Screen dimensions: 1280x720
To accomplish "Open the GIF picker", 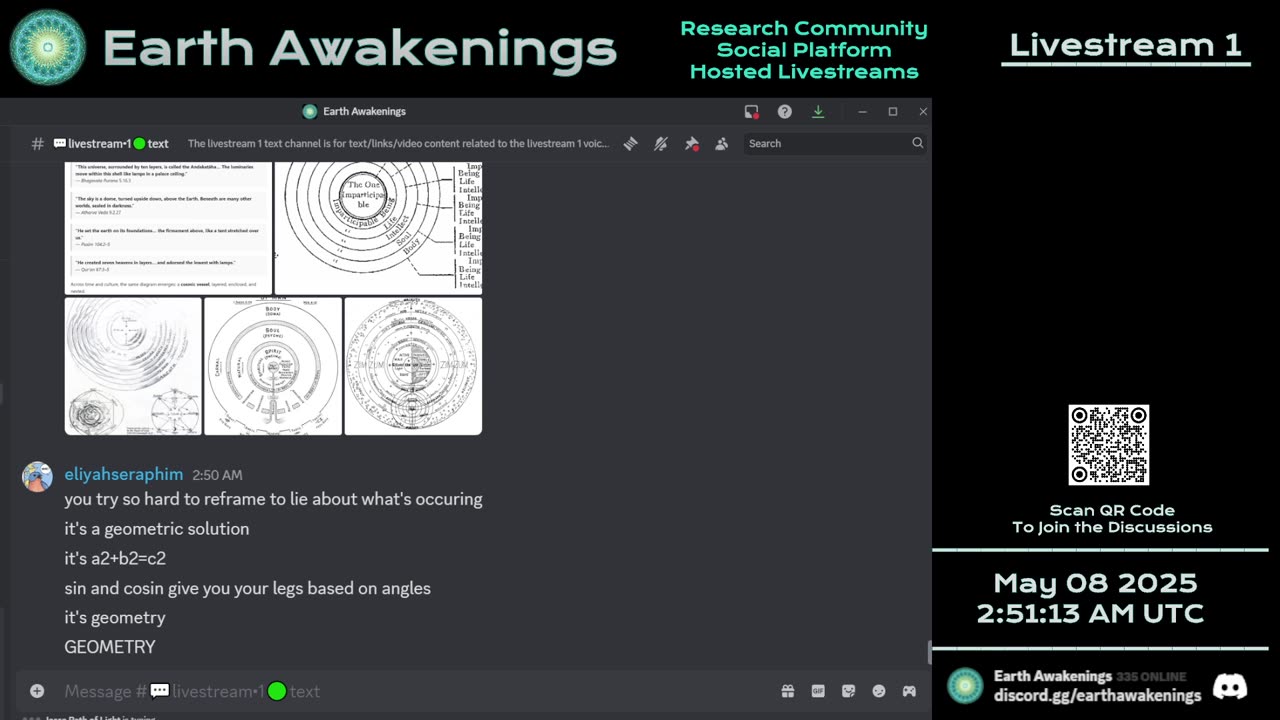I will tap(818, 691).
